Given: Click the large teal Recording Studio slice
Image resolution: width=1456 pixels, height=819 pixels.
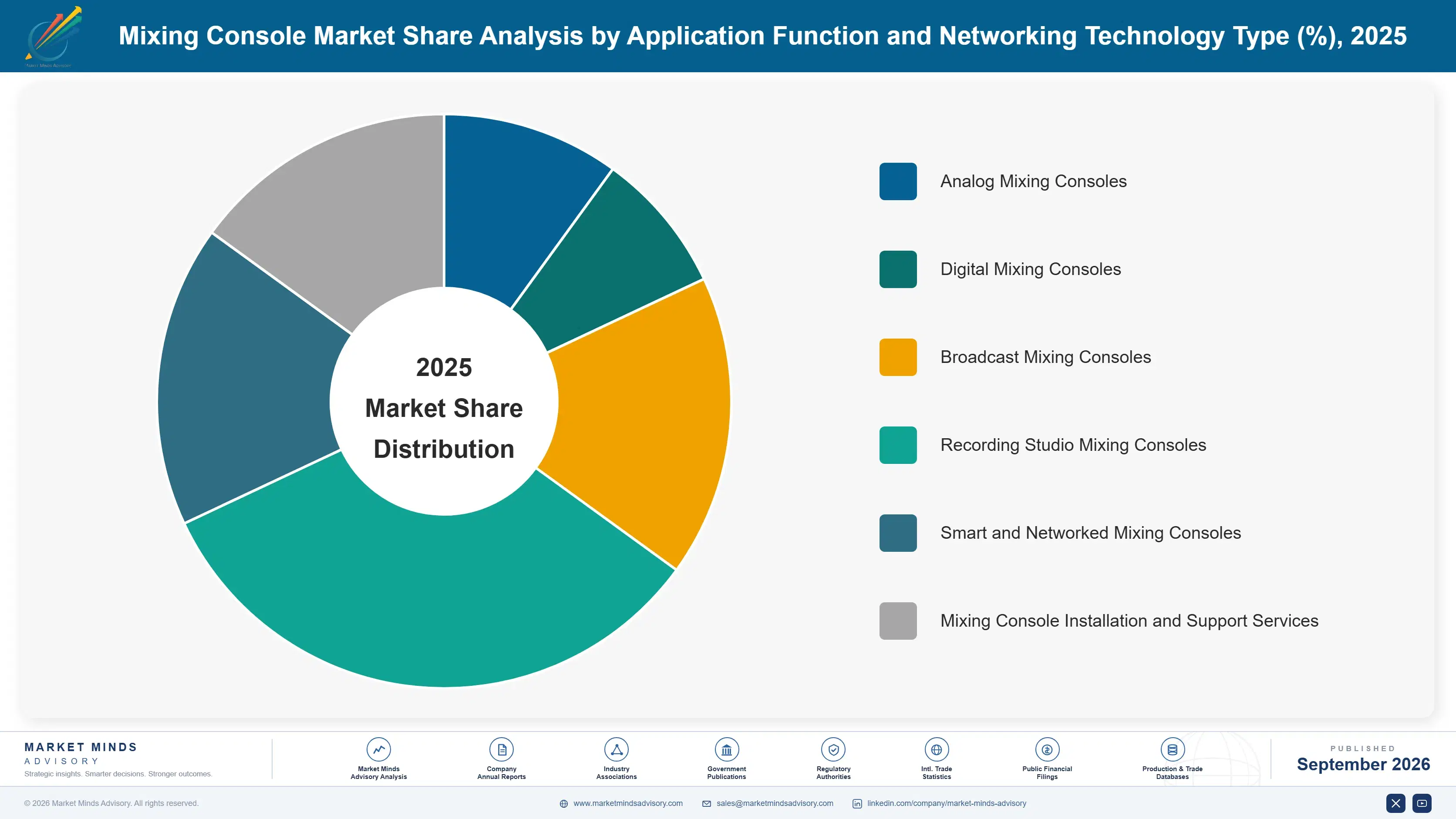Looking at the screenshot, I should pyautogui.click(x=435, y=599).
